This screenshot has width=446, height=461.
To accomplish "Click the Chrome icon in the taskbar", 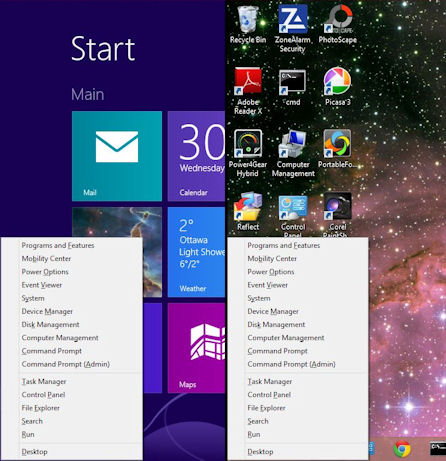I will [x=402, y=448].
